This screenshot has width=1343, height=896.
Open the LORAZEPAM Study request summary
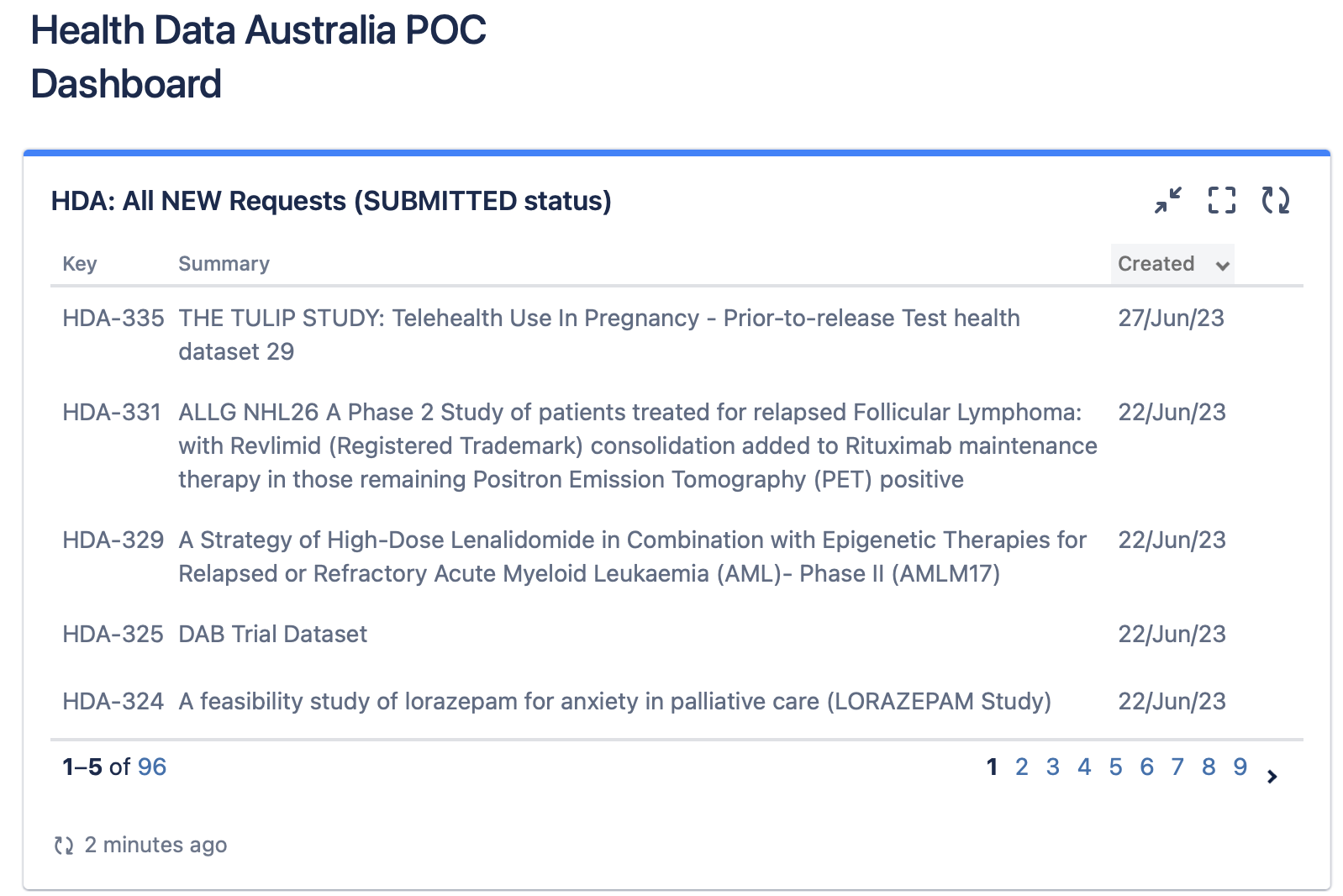[614, 702]
